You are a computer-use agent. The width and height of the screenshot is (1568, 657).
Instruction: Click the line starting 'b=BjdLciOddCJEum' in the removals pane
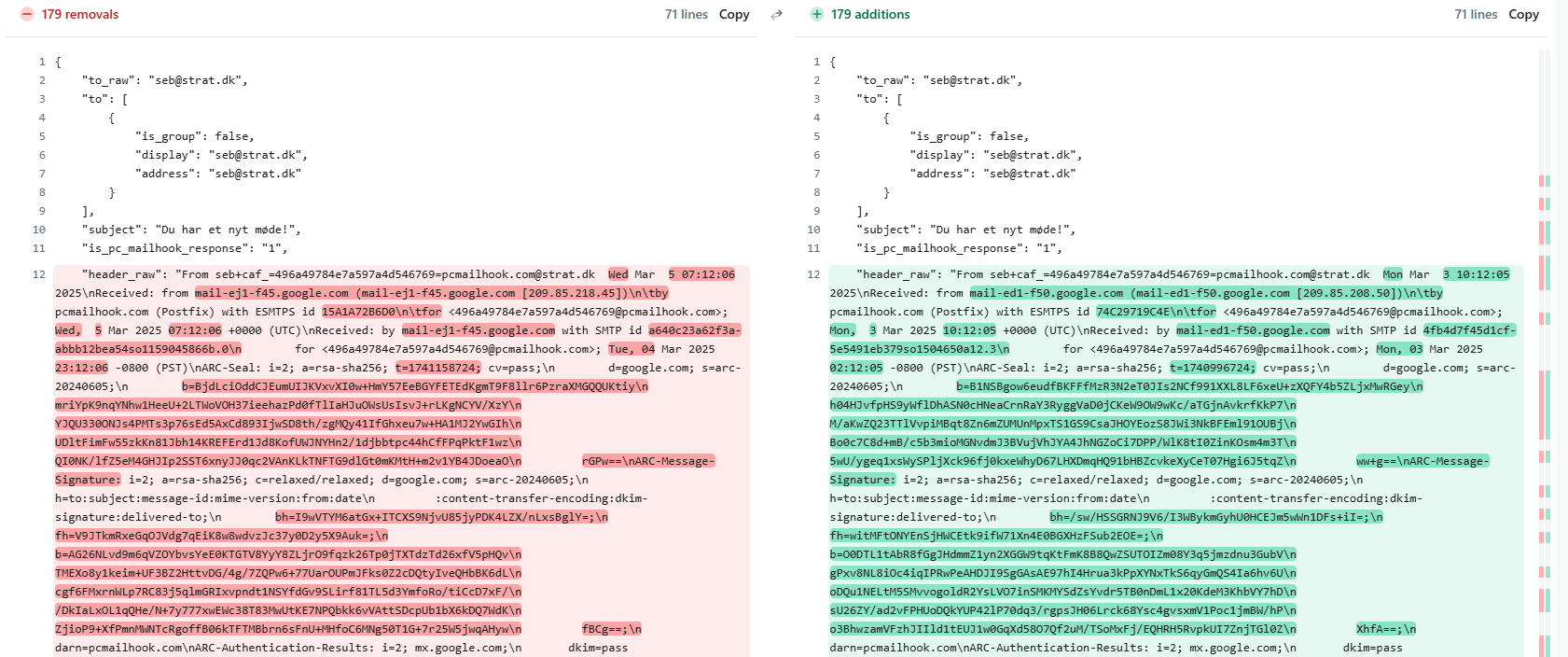coord(415,386)
